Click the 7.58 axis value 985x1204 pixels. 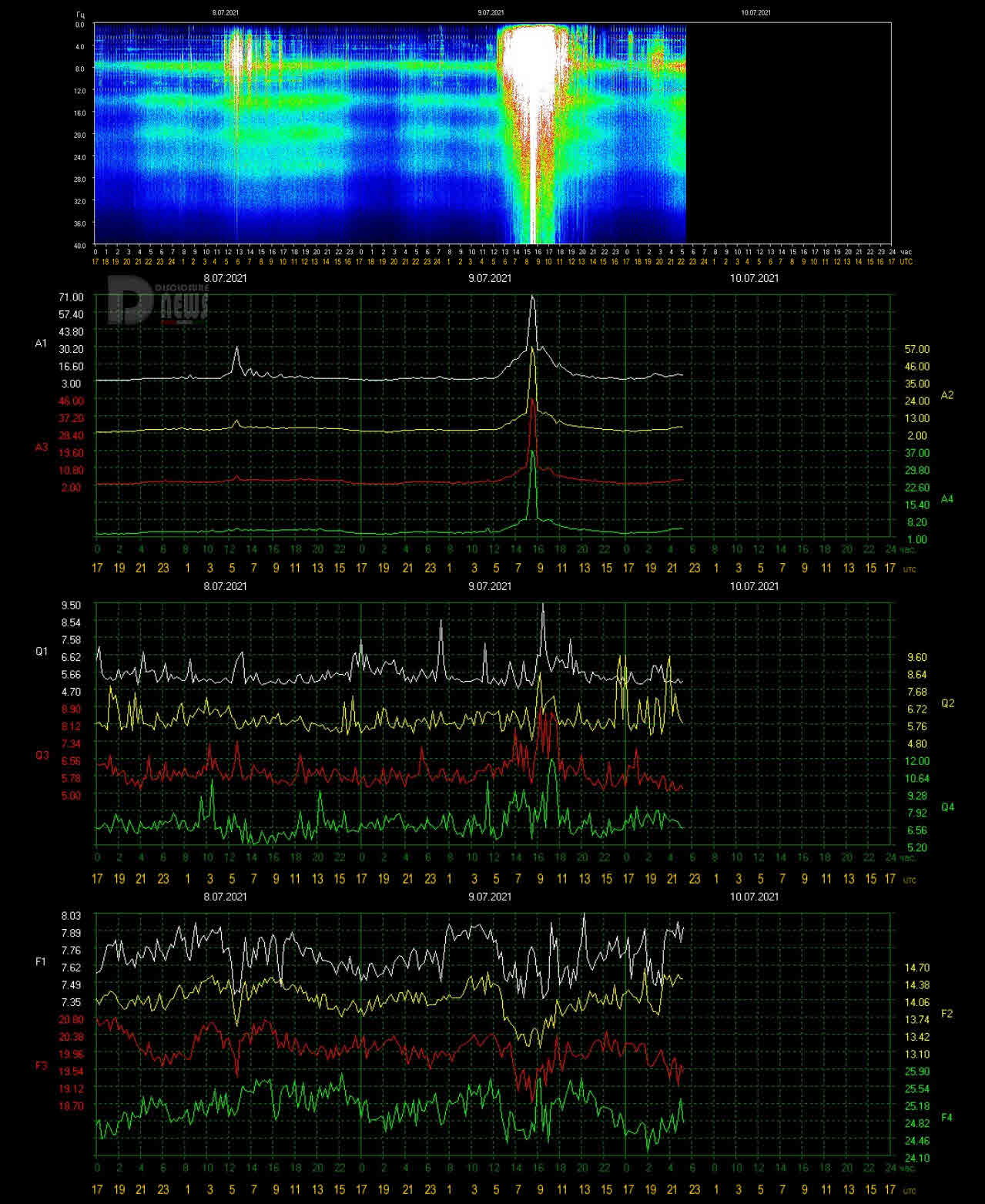[x=70, y=640]
